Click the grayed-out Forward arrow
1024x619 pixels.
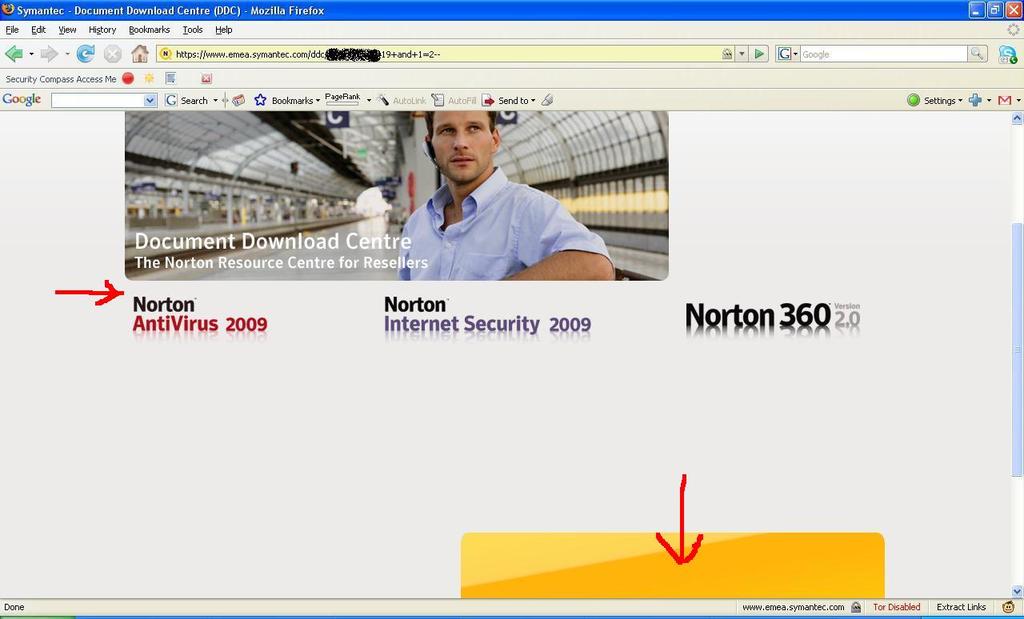[49, 54]
